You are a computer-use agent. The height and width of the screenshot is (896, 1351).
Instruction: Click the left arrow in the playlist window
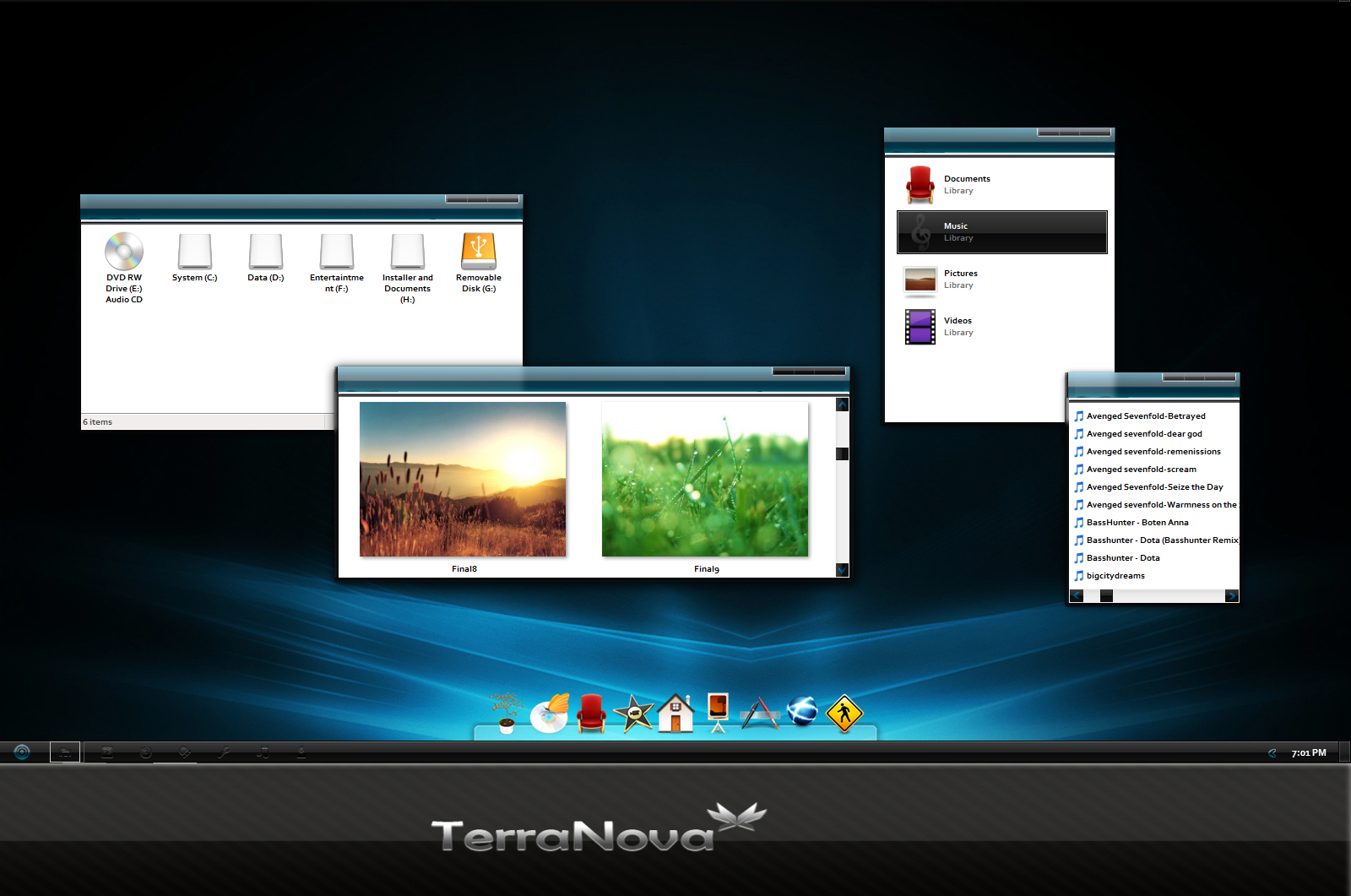click(1077, 595)
